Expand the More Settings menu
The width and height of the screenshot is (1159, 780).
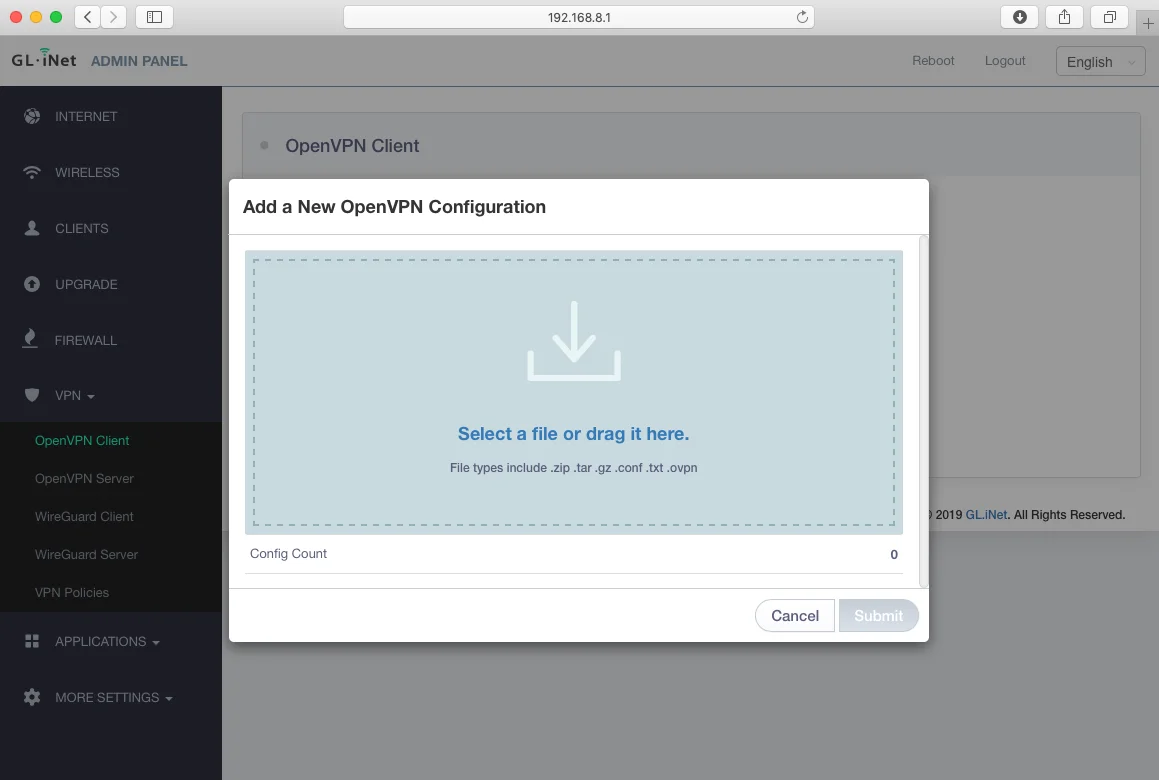[x=113, y=697]
